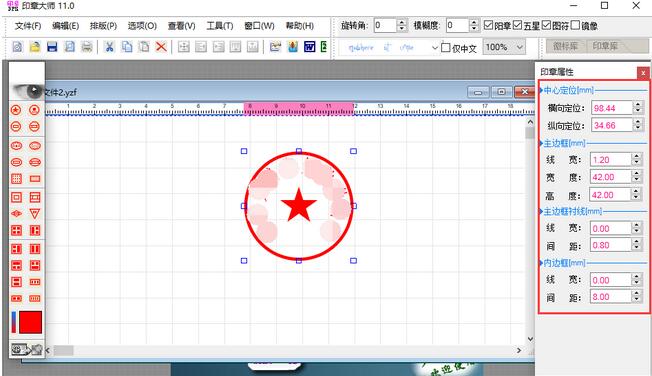Click the Save floppy disk icon
652x376 pixels.
tap(52, 47)
